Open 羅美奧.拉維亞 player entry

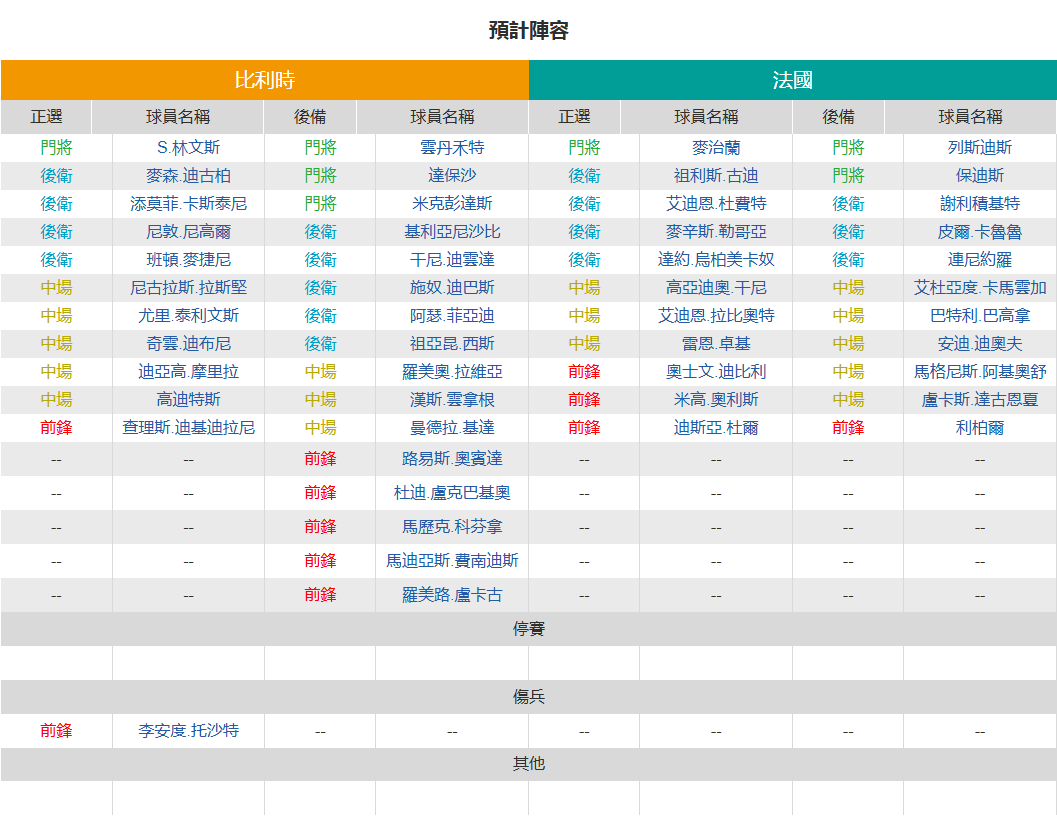tap(452, 371)
